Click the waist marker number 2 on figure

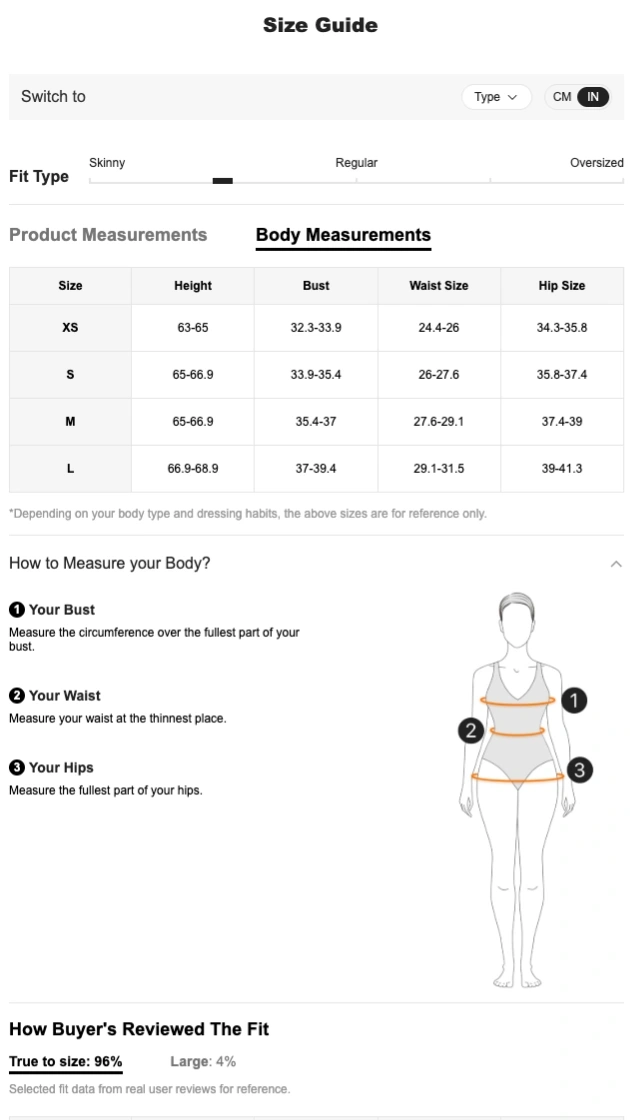tap(471, 731)
